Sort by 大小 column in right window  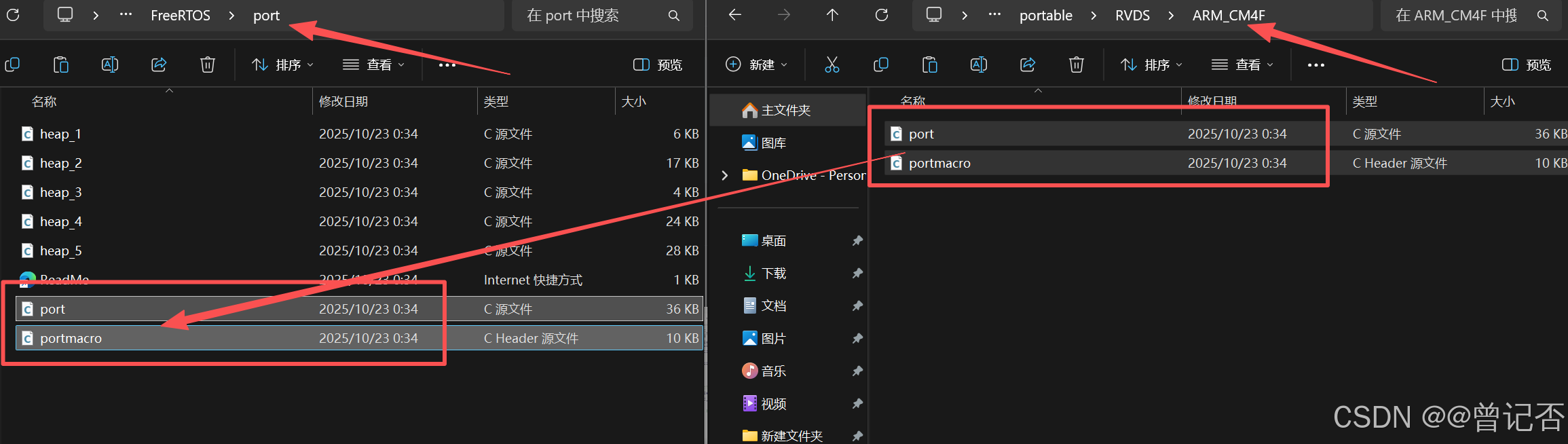pos(1503,101)
